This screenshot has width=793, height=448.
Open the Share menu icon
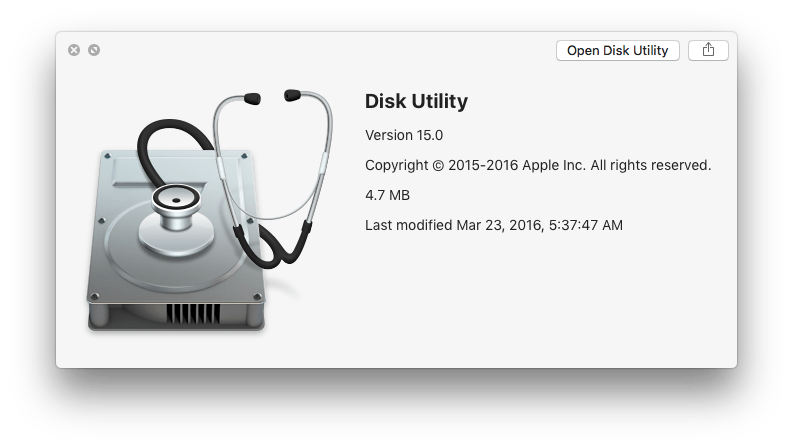click(708, 51)
